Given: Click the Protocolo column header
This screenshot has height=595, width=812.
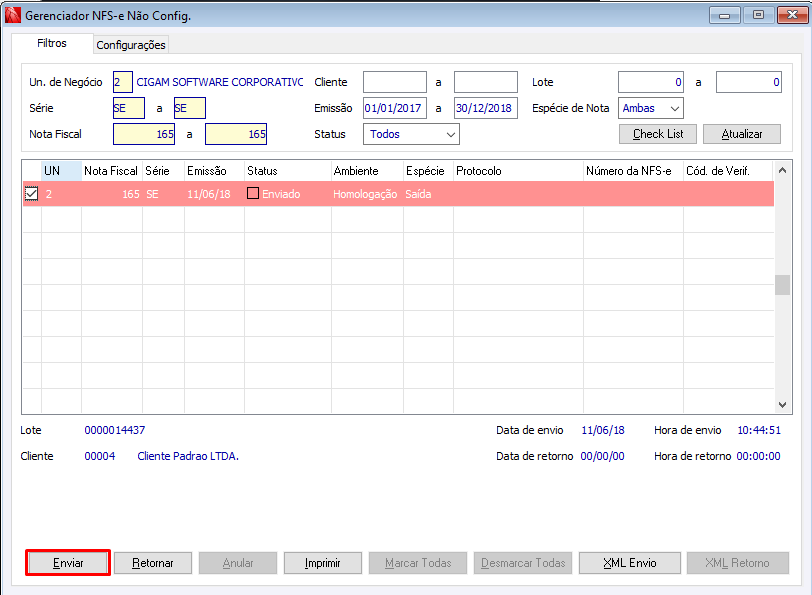Looking at the screenshot, I should tap(518, 171).
